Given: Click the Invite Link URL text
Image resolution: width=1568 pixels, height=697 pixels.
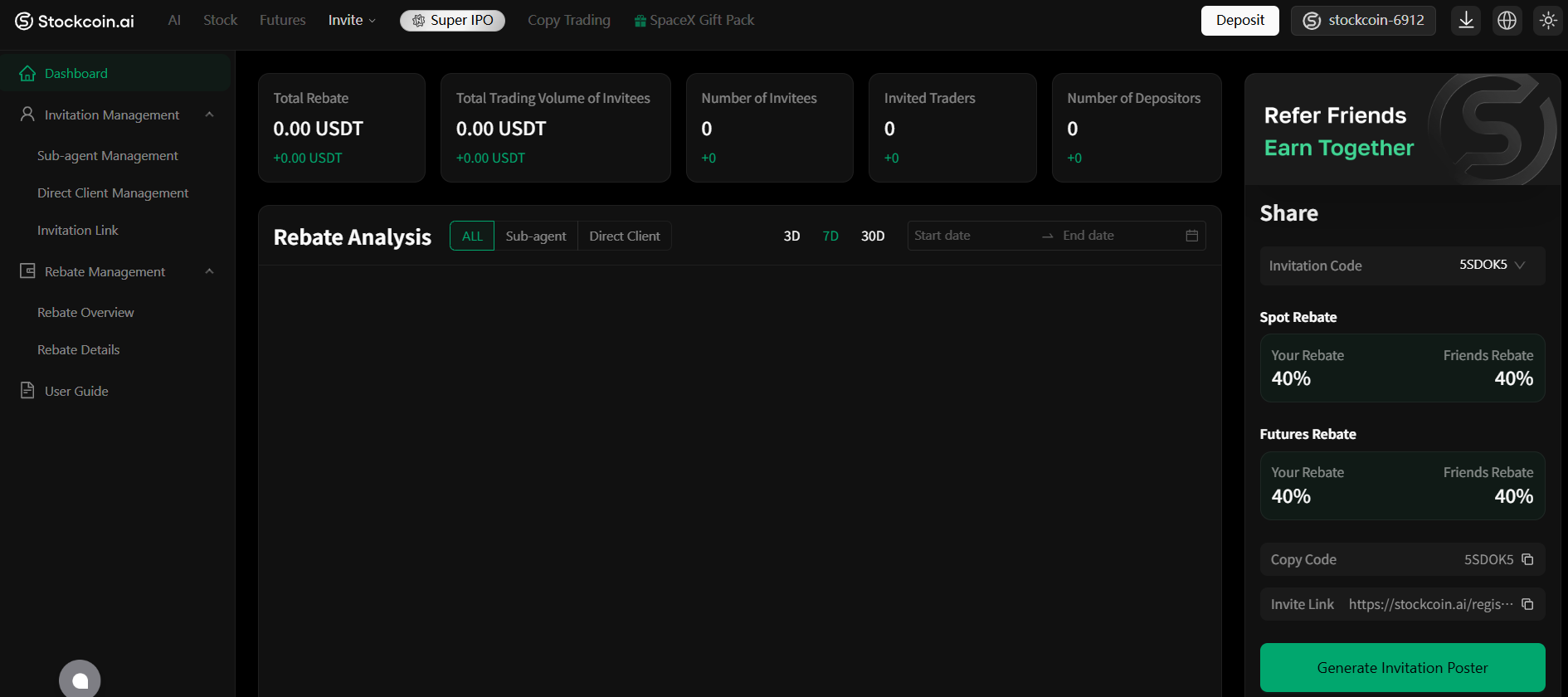Looking at the screenshot, I should pos(1431,604).
